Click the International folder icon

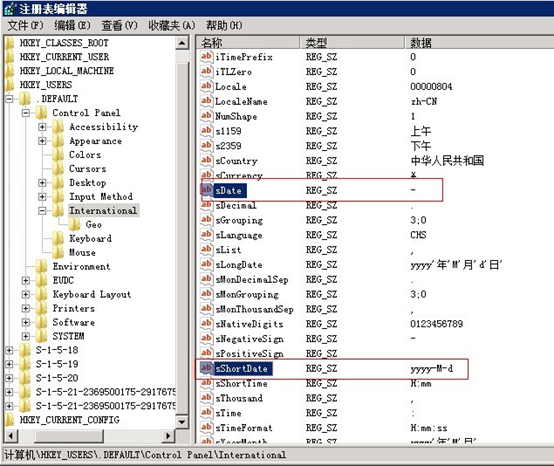pyautogui.click(x=58, y=210)
